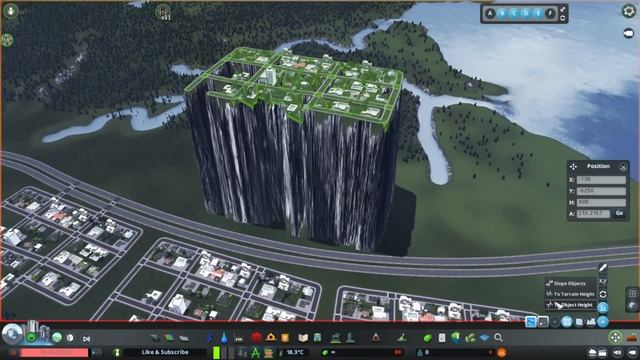Click Move It align height tool button
640x360 pixels.
click(603, 307)
